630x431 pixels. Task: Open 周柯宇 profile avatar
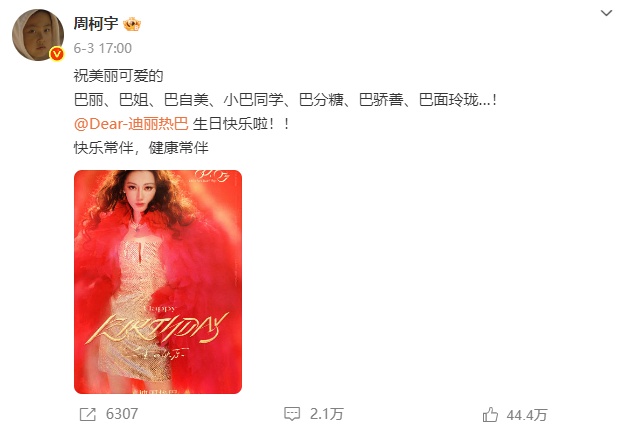click(x=38, y=35)
